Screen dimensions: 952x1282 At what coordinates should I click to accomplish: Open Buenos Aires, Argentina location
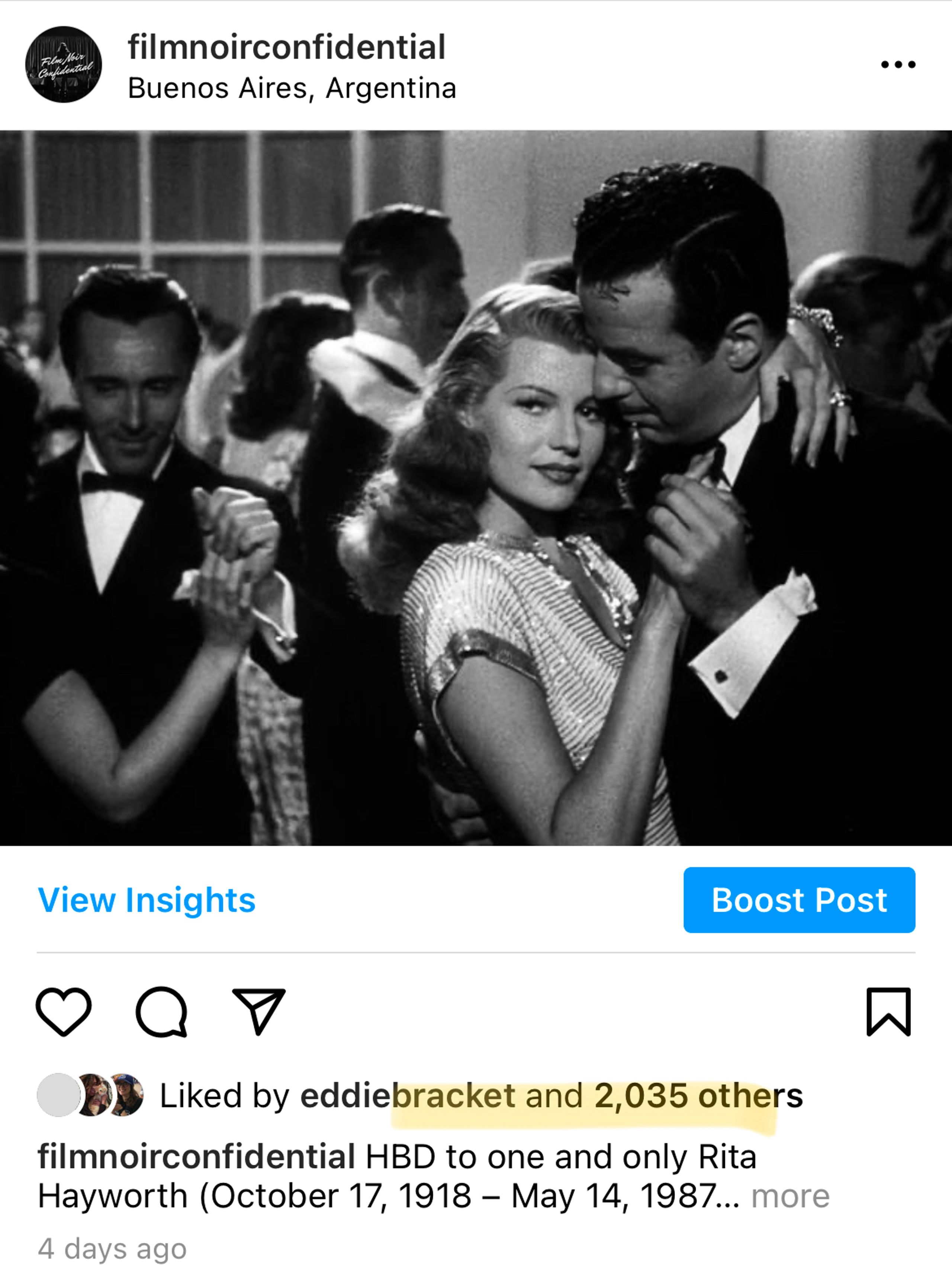coord(292,89)
